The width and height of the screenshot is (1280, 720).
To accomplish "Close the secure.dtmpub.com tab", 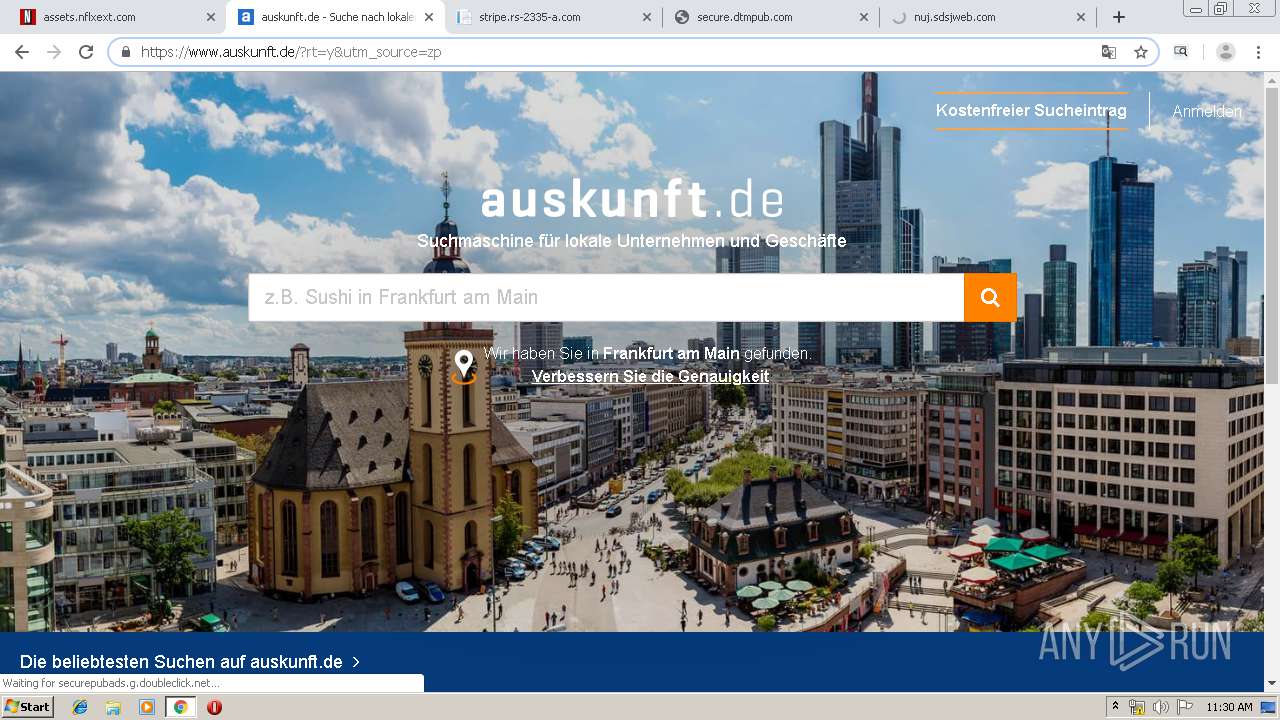I will click(864, 17).
